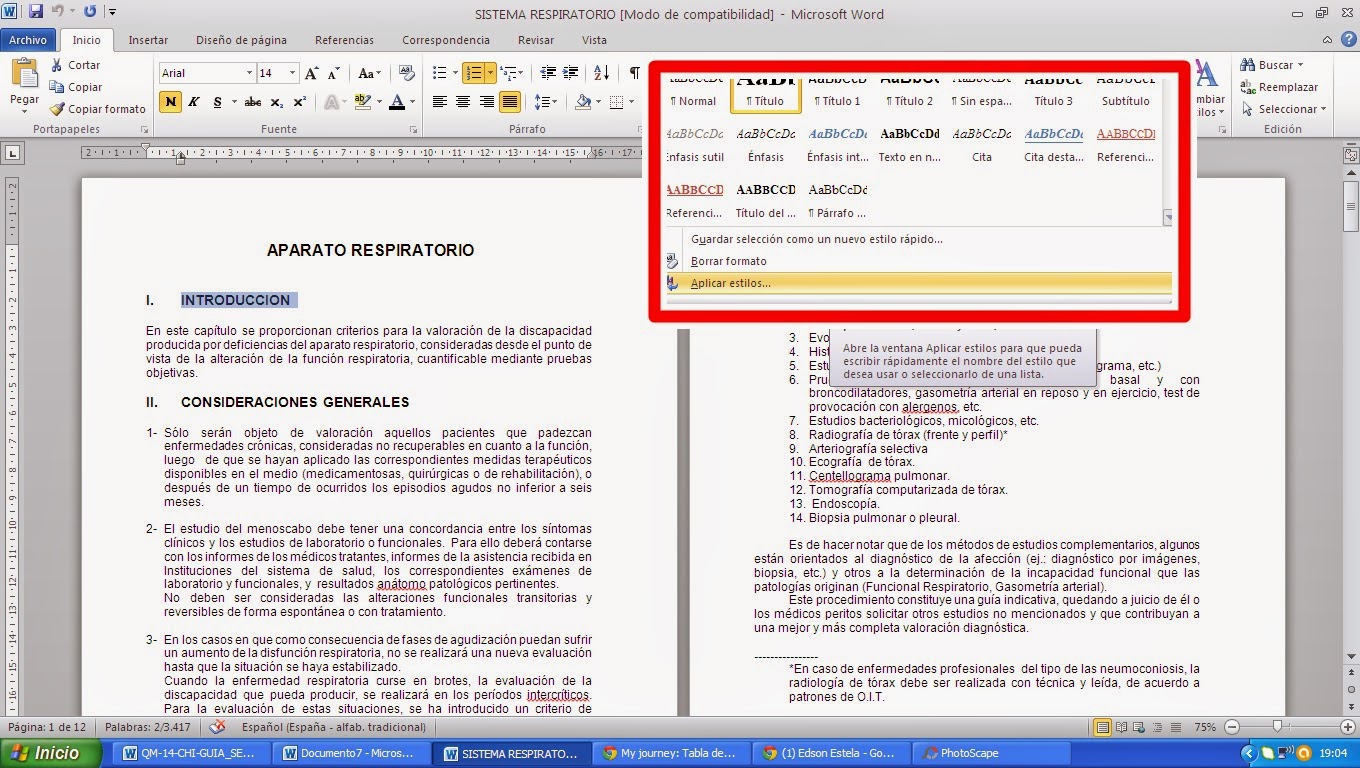This screenshot has height=768, width=1360.
Task: Click the Cortar scissors icon
Action: click(57, 64)
